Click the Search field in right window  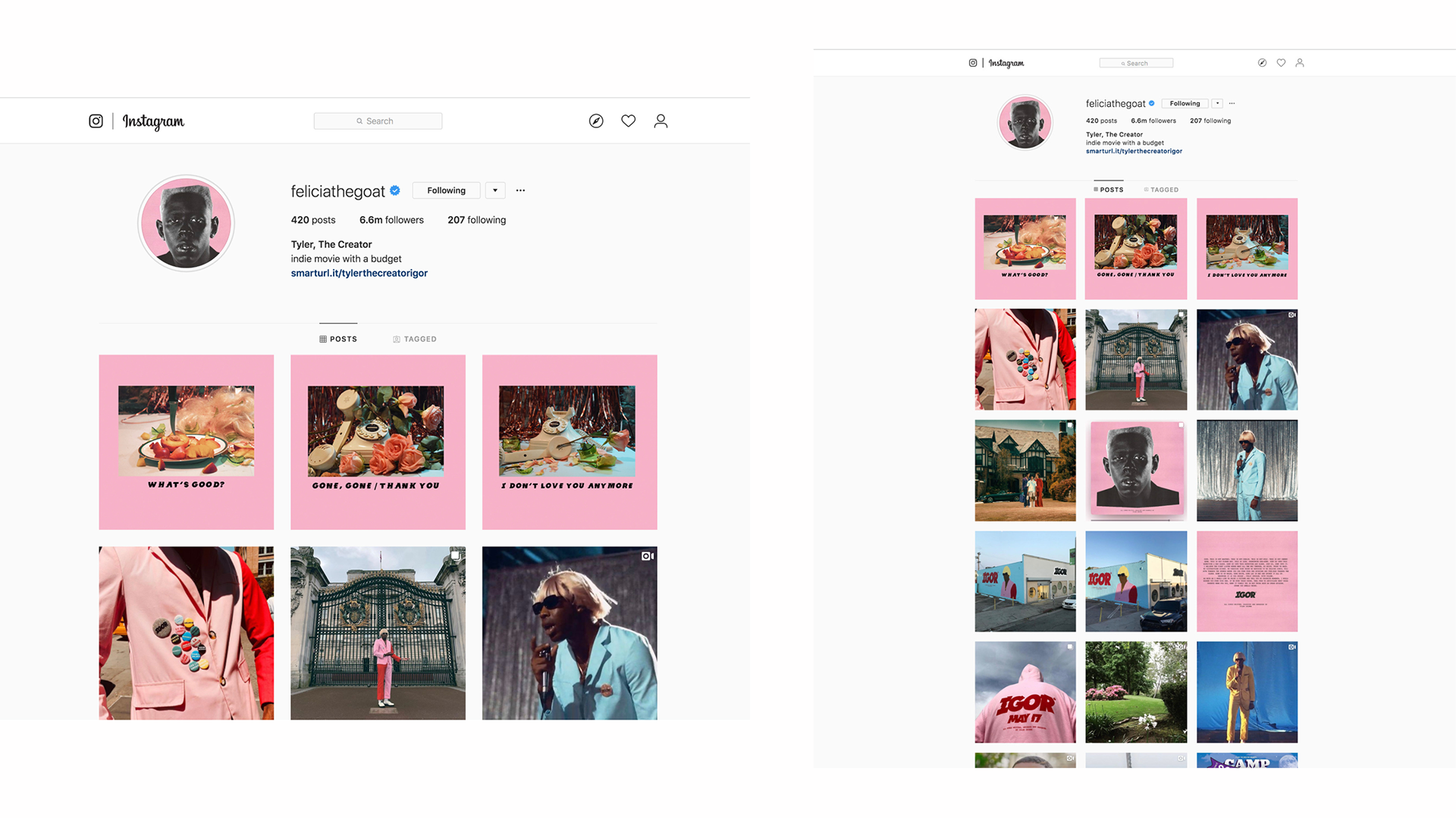click(1136, 63)
